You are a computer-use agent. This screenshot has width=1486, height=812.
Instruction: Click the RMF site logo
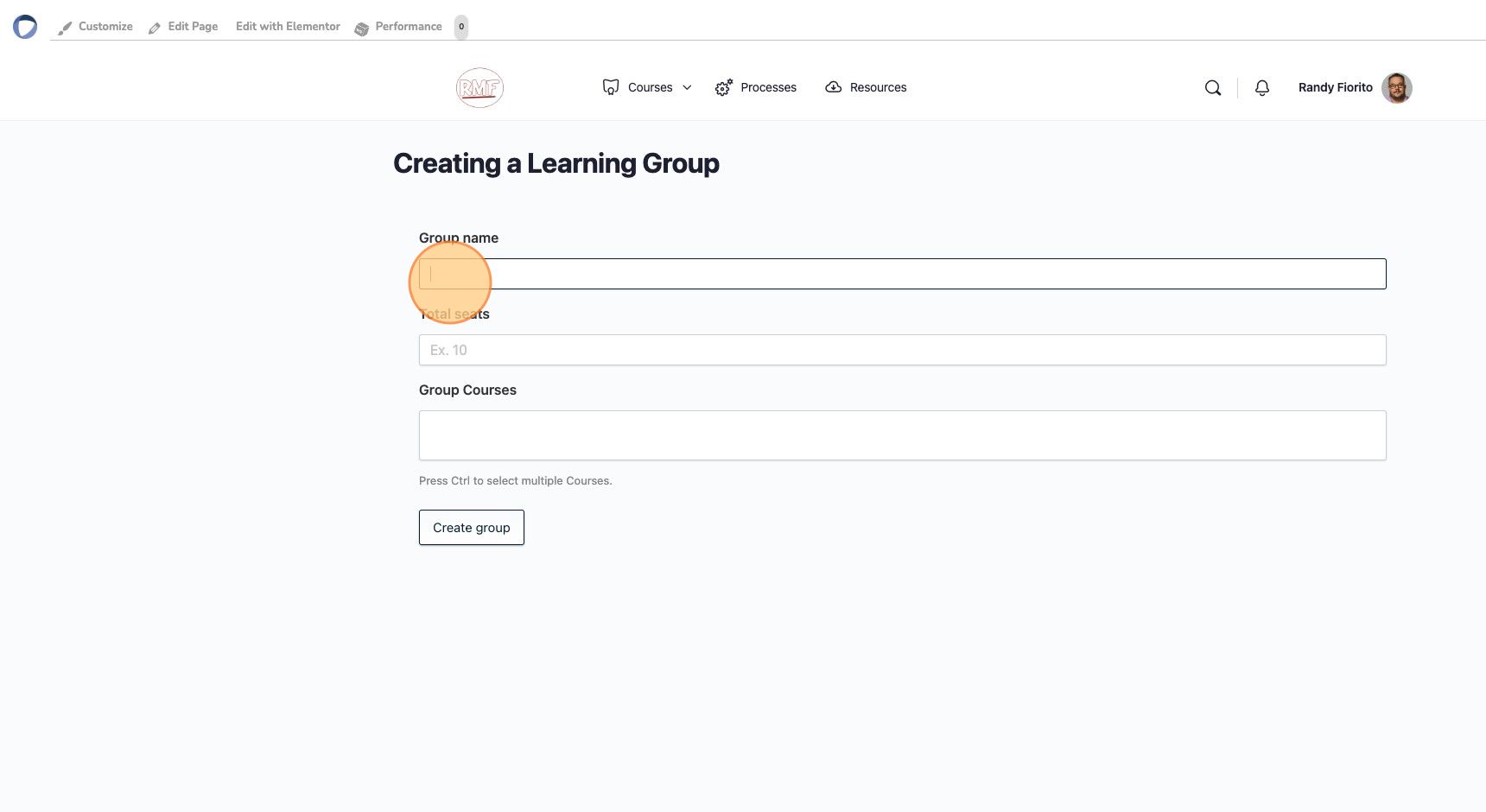point(479,87)
